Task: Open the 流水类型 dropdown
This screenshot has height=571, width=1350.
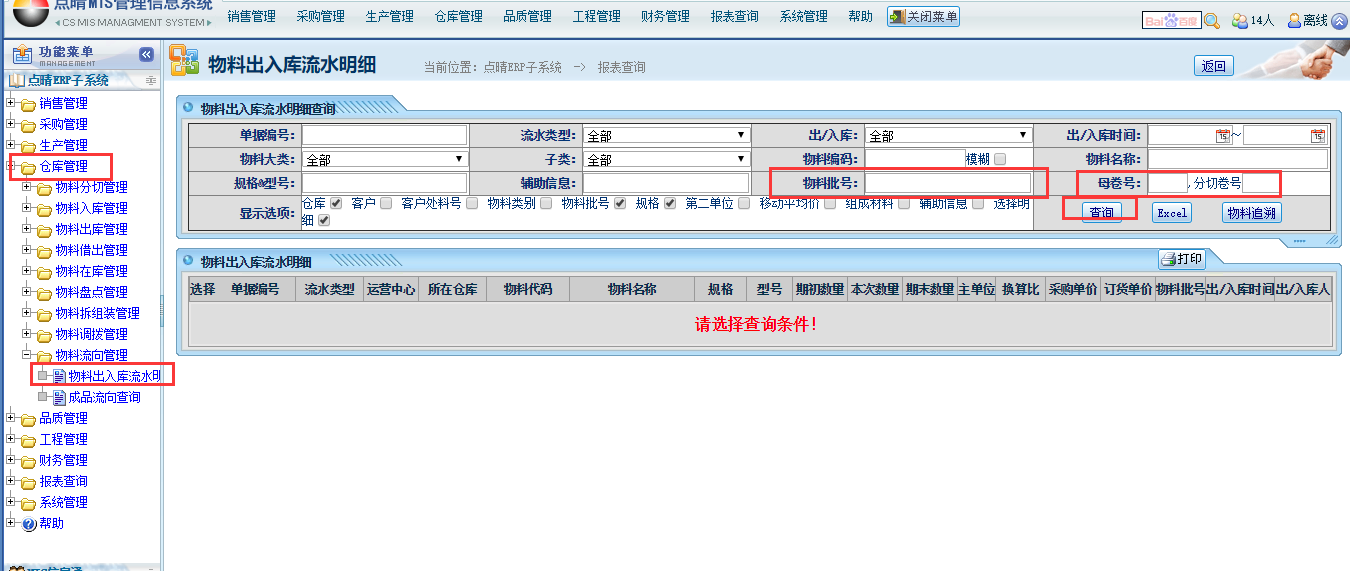Action: pos(666,135)
